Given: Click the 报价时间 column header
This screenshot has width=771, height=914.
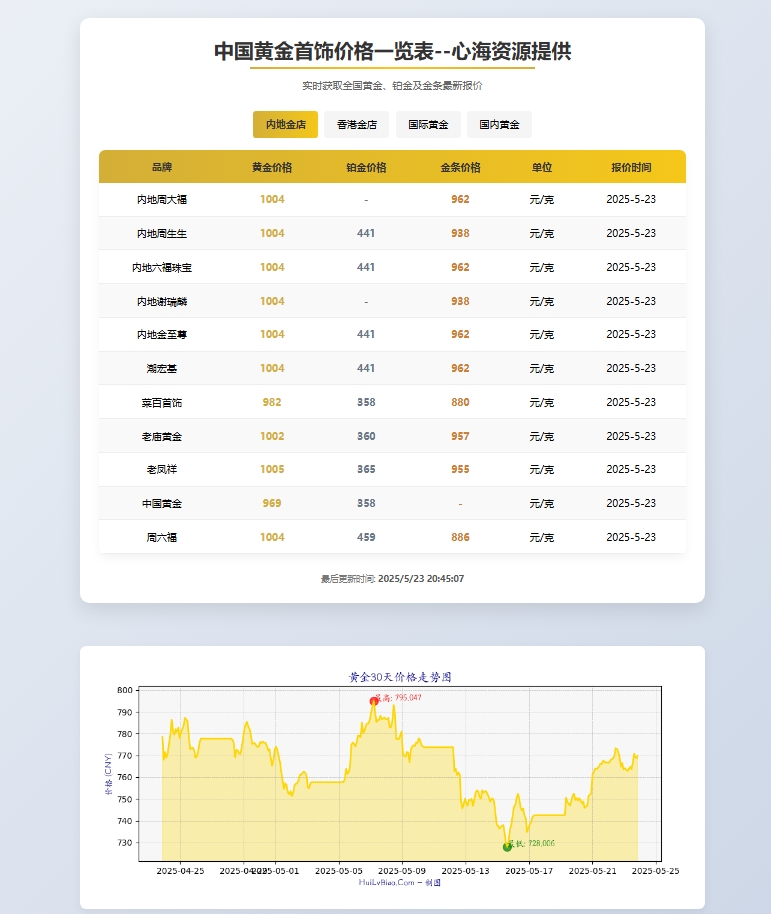Looking at the screenshot, I should pos(631,167).
